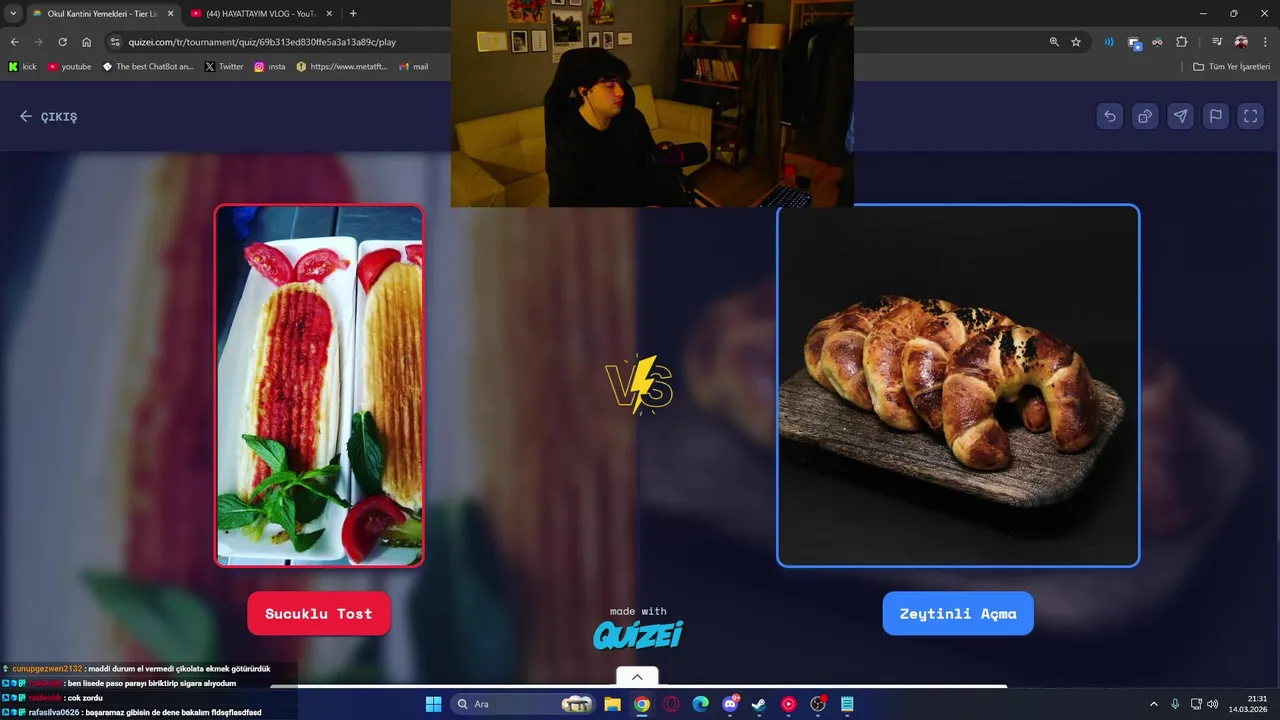Open the Twitter bookmark
1280x720 pixels.
[224, 67]
